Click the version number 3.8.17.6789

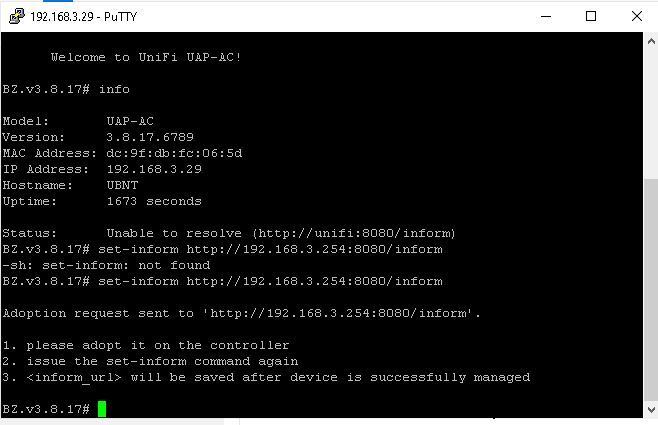click(150, 137)
